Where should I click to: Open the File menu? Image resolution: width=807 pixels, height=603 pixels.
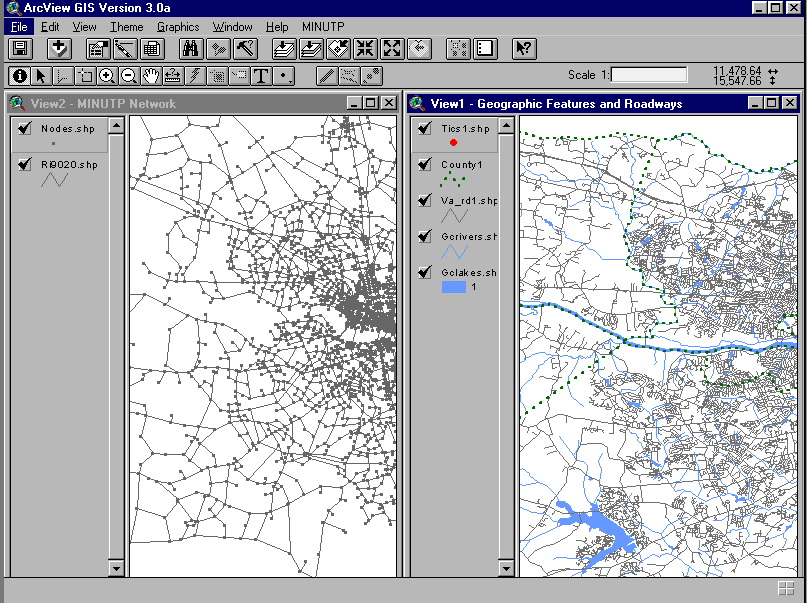19,27
